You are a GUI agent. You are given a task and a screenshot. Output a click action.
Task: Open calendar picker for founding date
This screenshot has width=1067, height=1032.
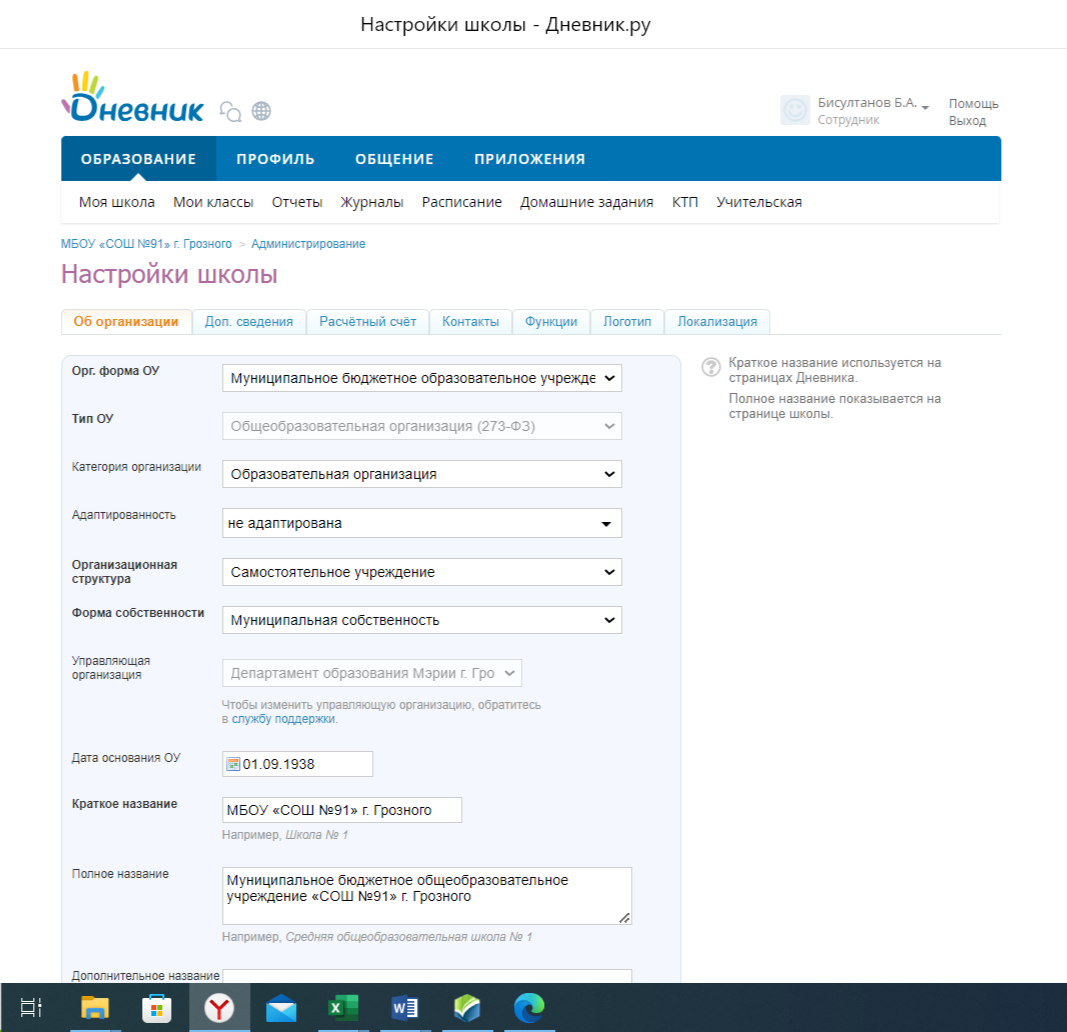click(x=233, y=764)
